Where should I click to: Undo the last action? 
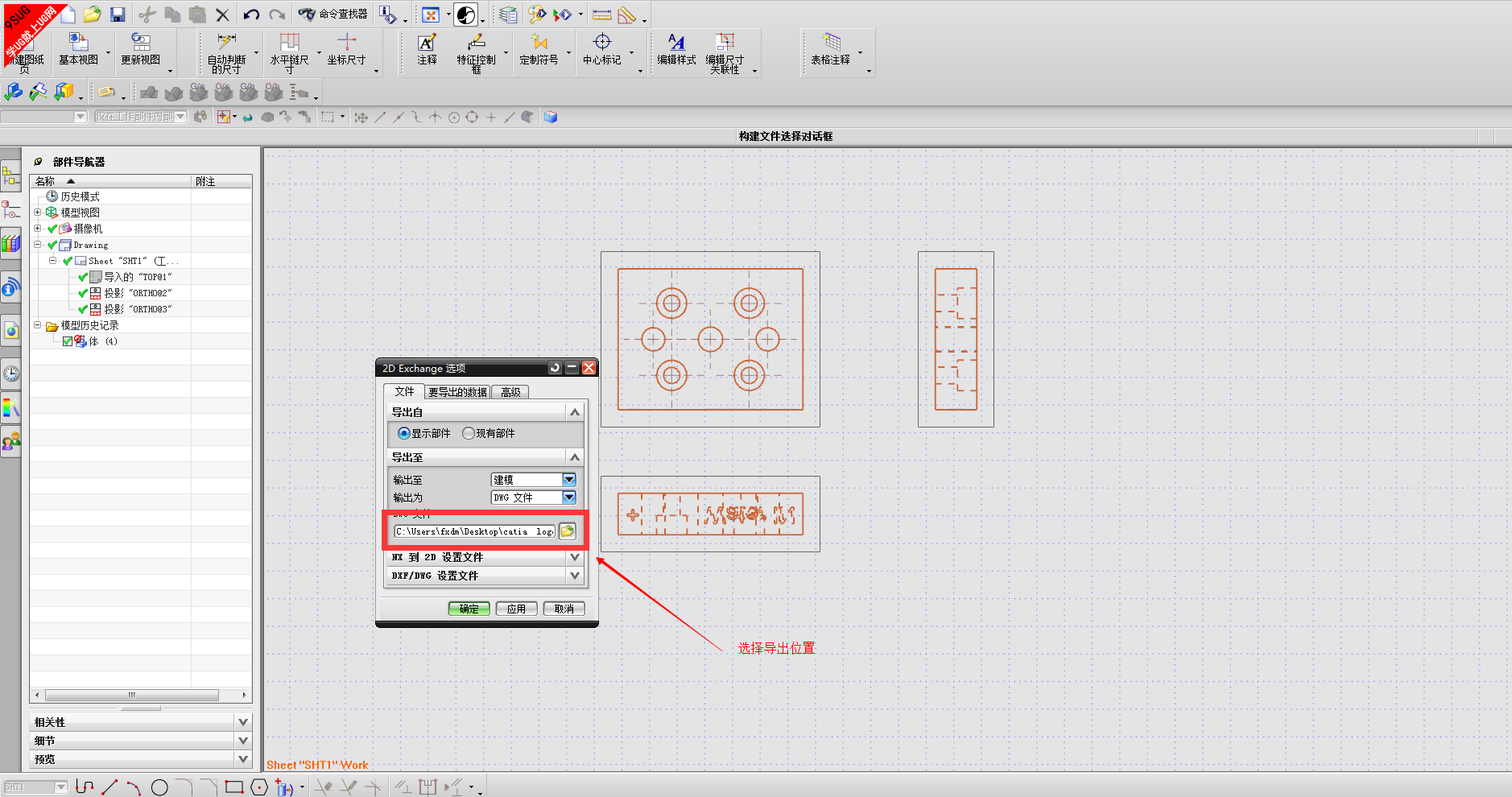pyautogui.click(x=251, y=14)
